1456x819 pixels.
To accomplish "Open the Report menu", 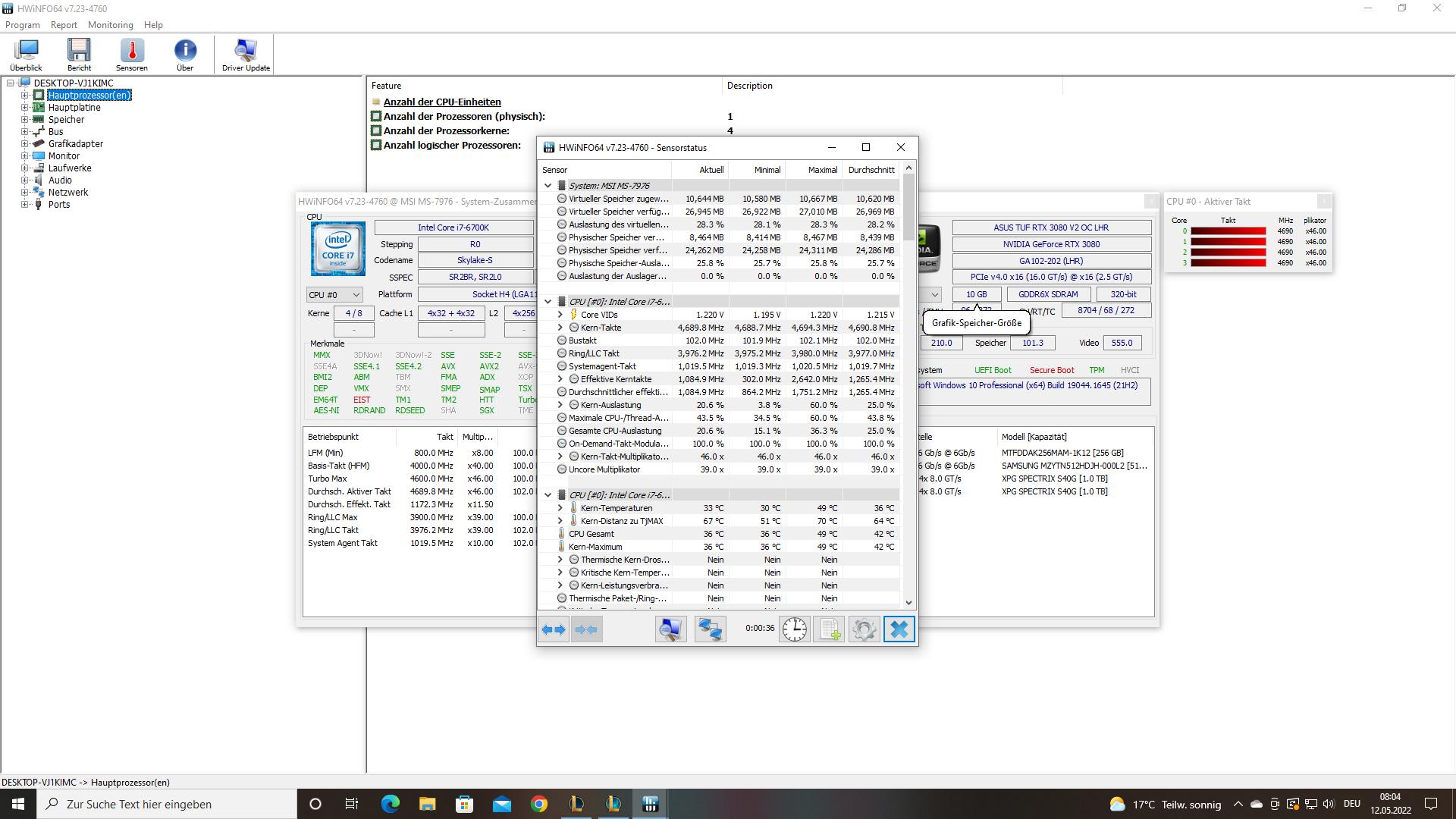I will (64, 25).
